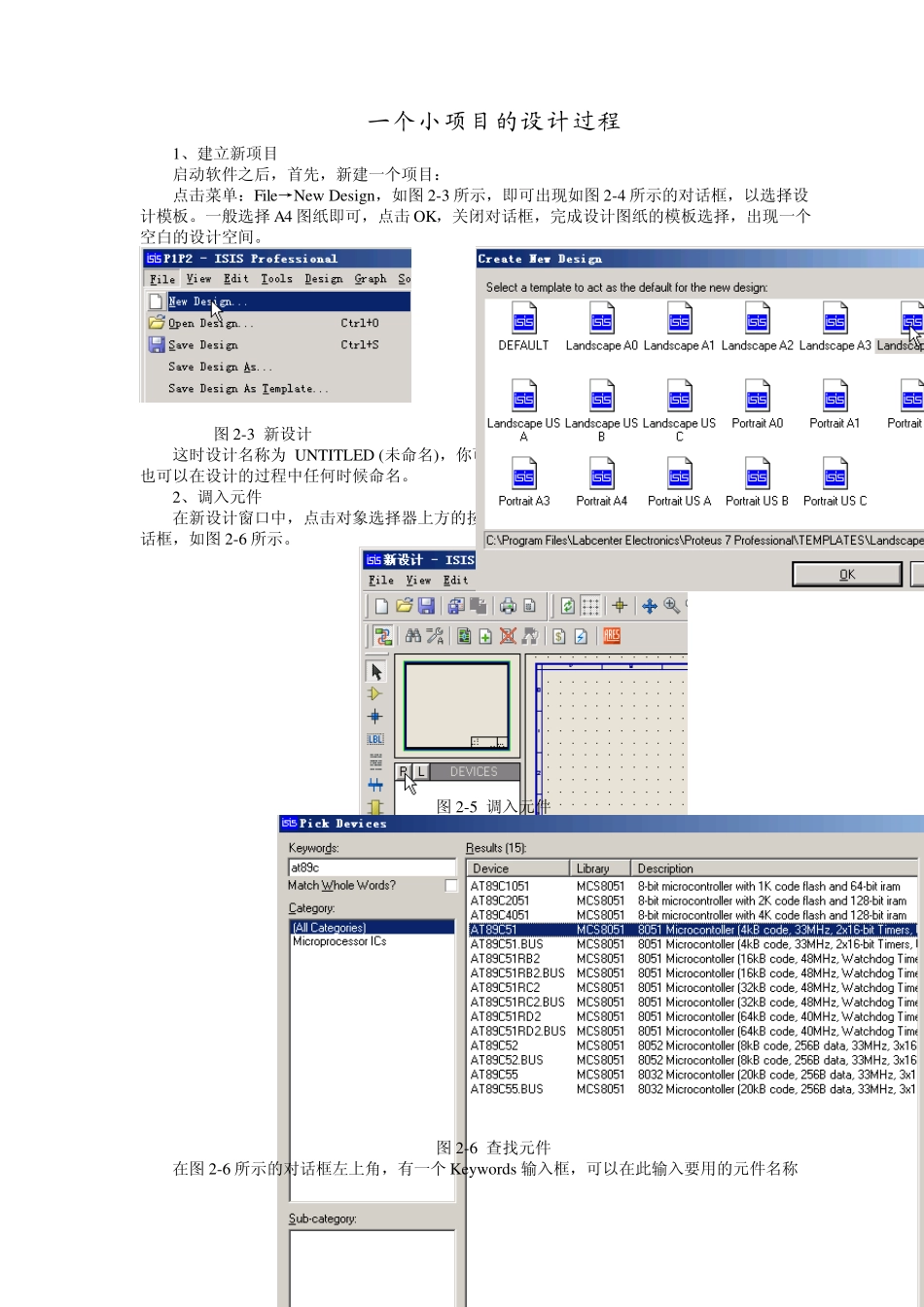The width and height of the screenshot is (924, 1307).
Task: Sort by Description column header
Action: [774, 868]
